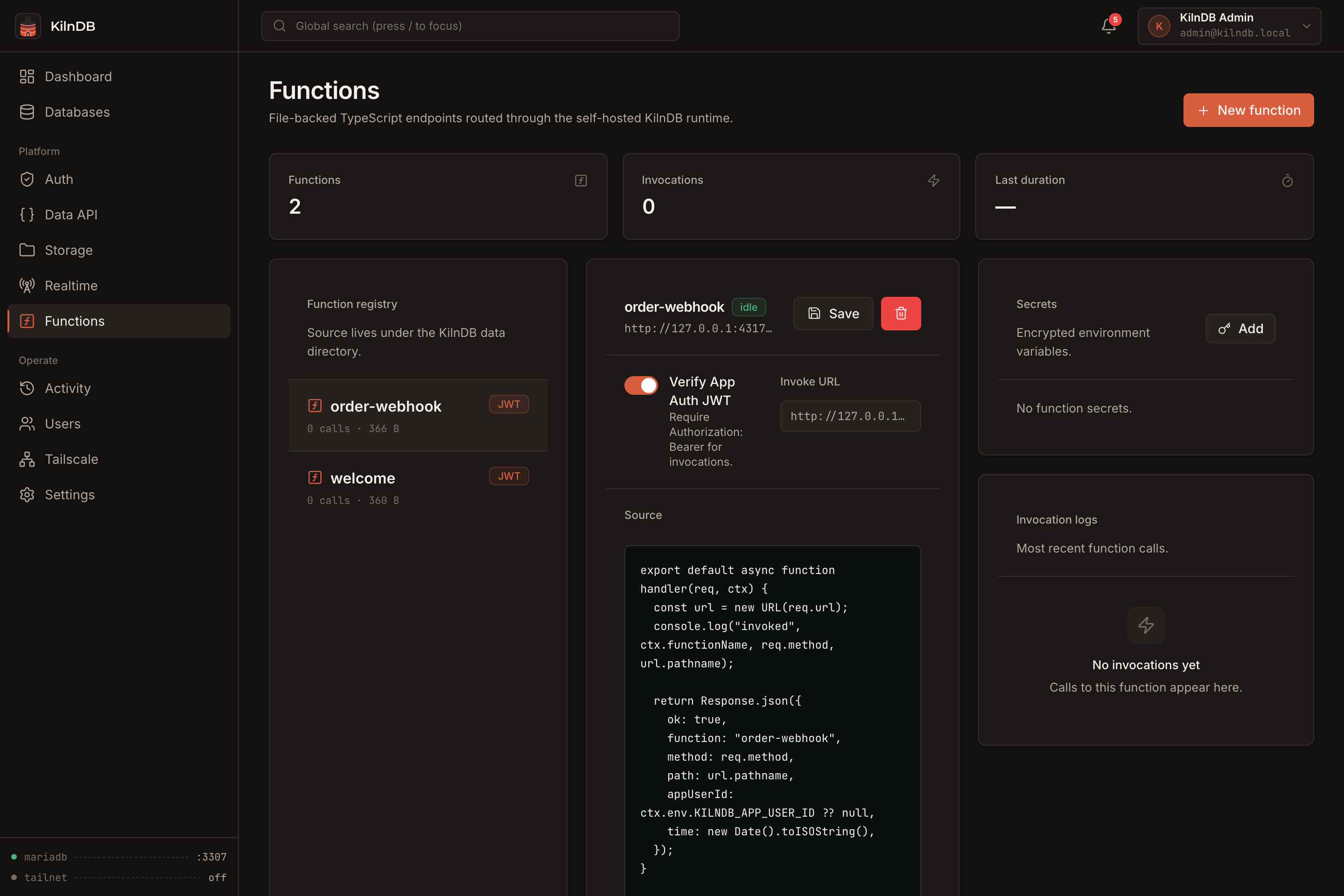Click the Invocation logs heading

click(1056, 519)
